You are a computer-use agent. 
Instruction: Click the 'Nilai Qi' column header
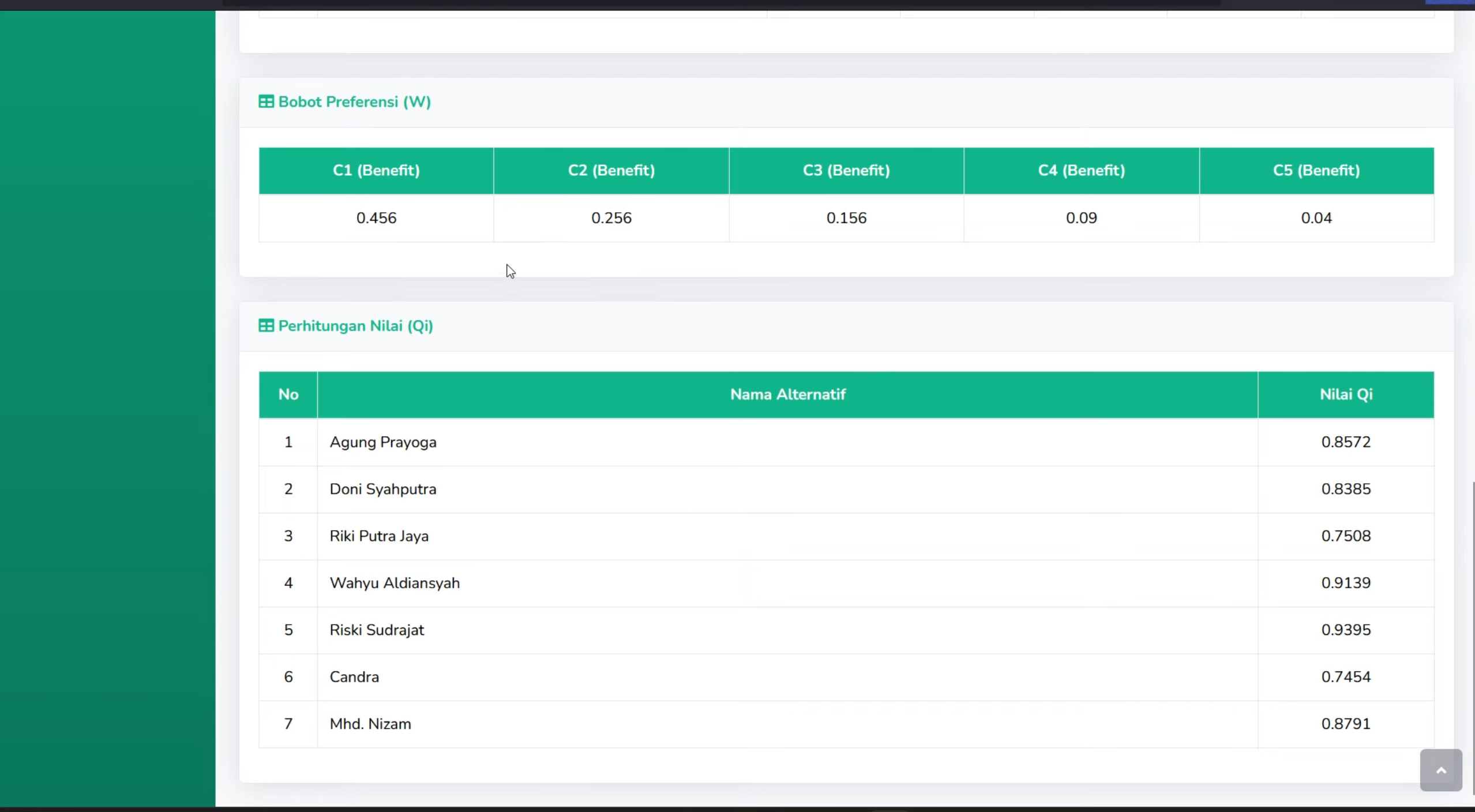tap(1346, 394)
